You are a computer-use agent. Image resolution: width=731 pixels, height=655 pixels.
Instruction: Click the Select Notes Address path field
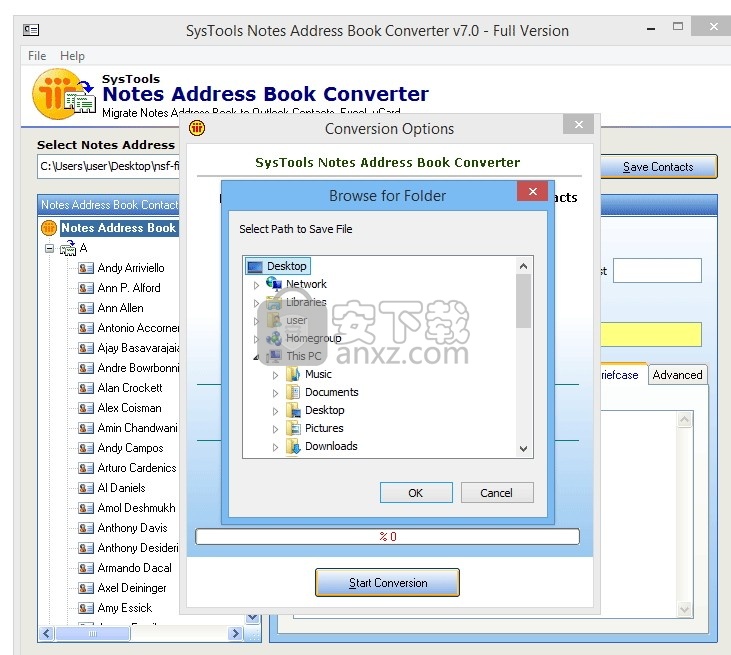point(110,166)
